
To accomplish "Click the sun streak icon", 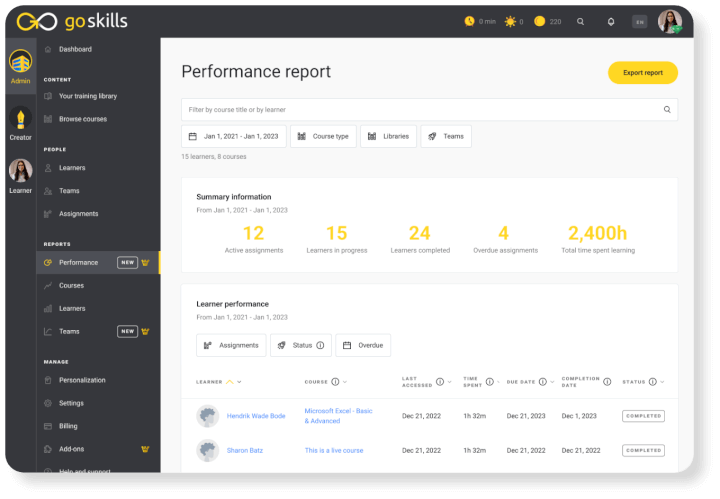I will tap(510, 22).
